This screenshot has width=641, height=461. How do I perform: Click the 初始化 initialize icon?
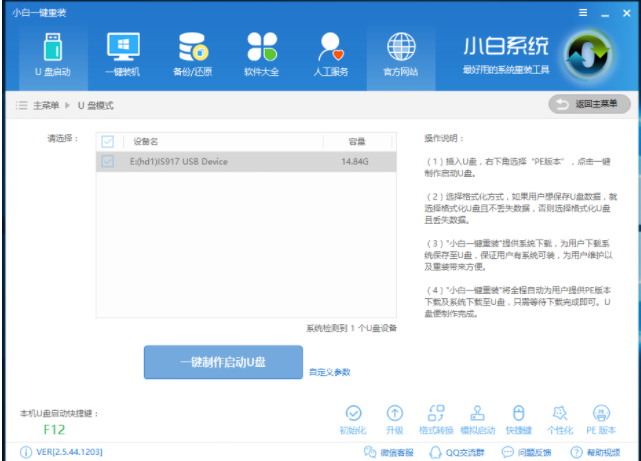pyautogui.click(x=352, y=419)
